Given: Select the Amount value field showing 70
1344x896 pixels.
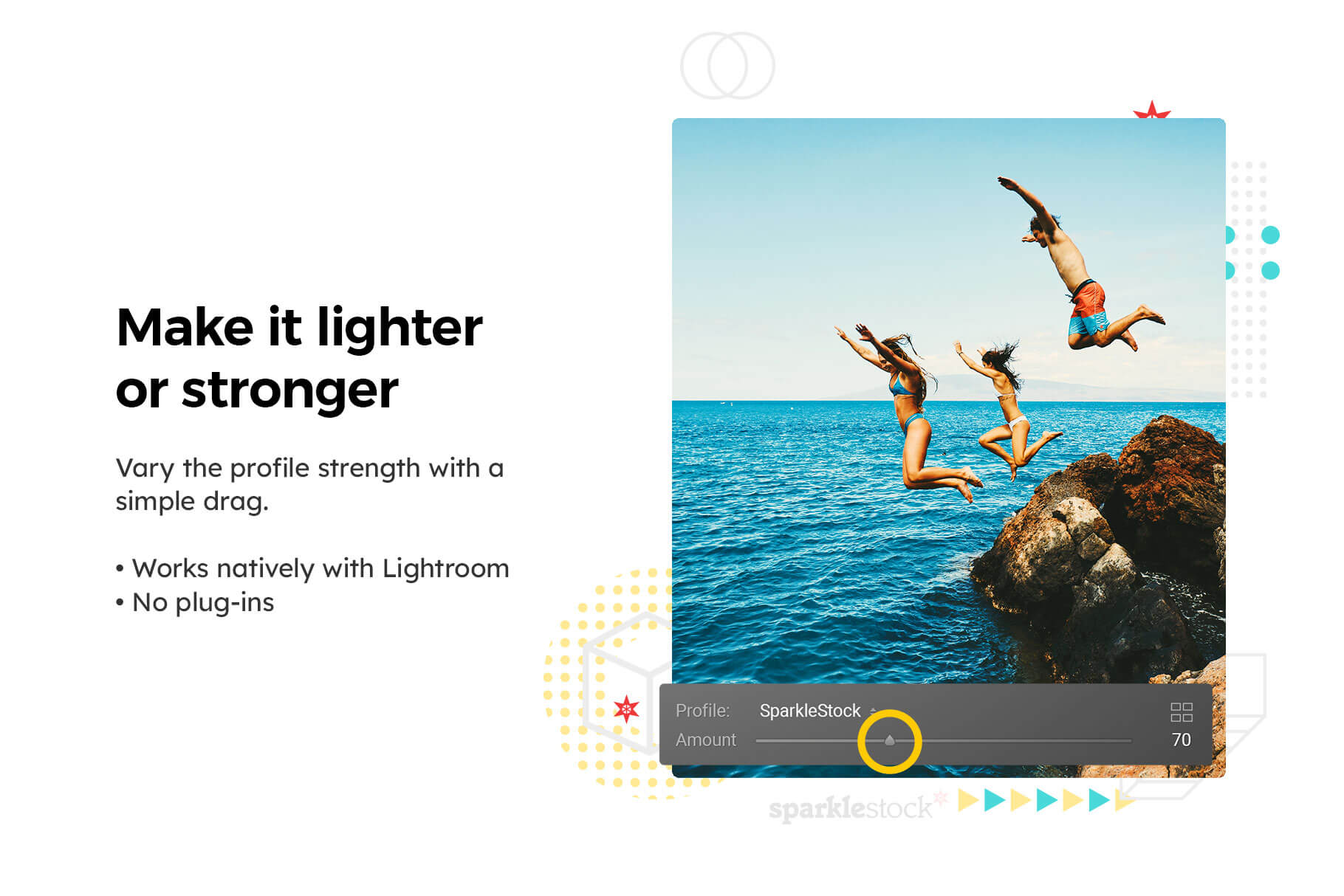Looking at the screenshot, I should click(x=1181, y=740).
